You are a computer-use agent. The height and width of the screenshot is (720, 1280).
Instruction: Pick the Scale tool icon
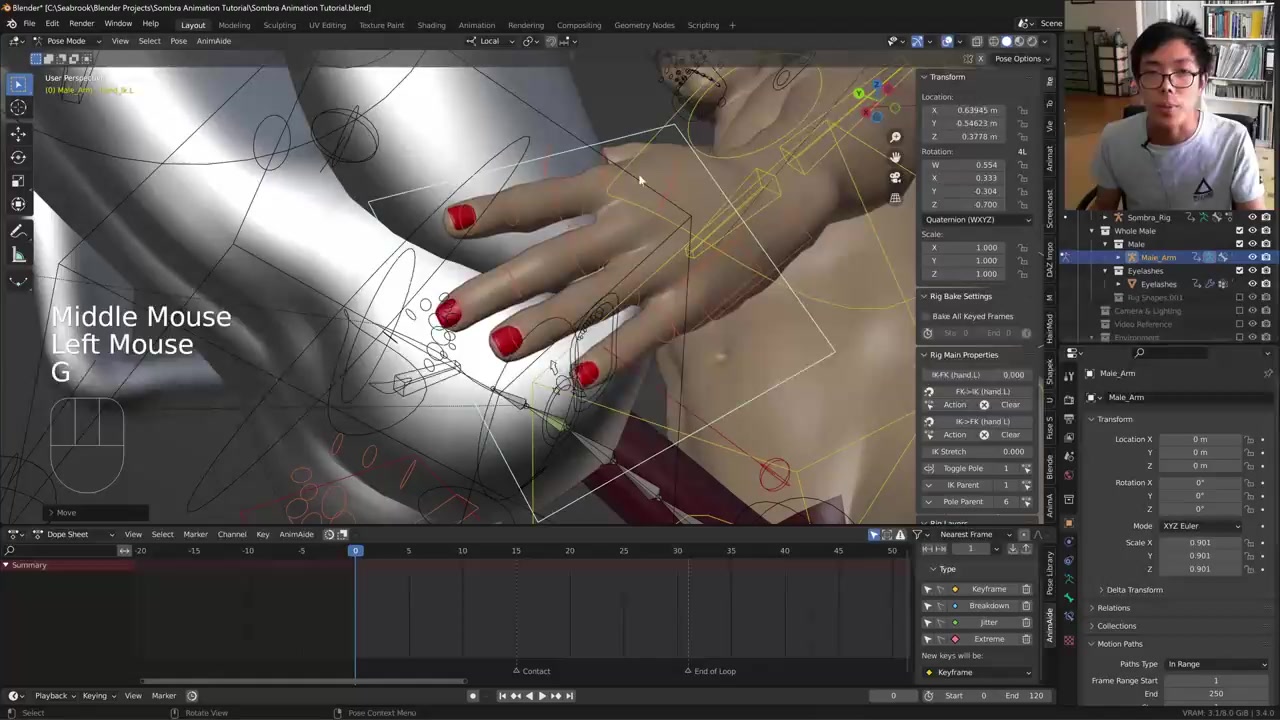(18, 181)
